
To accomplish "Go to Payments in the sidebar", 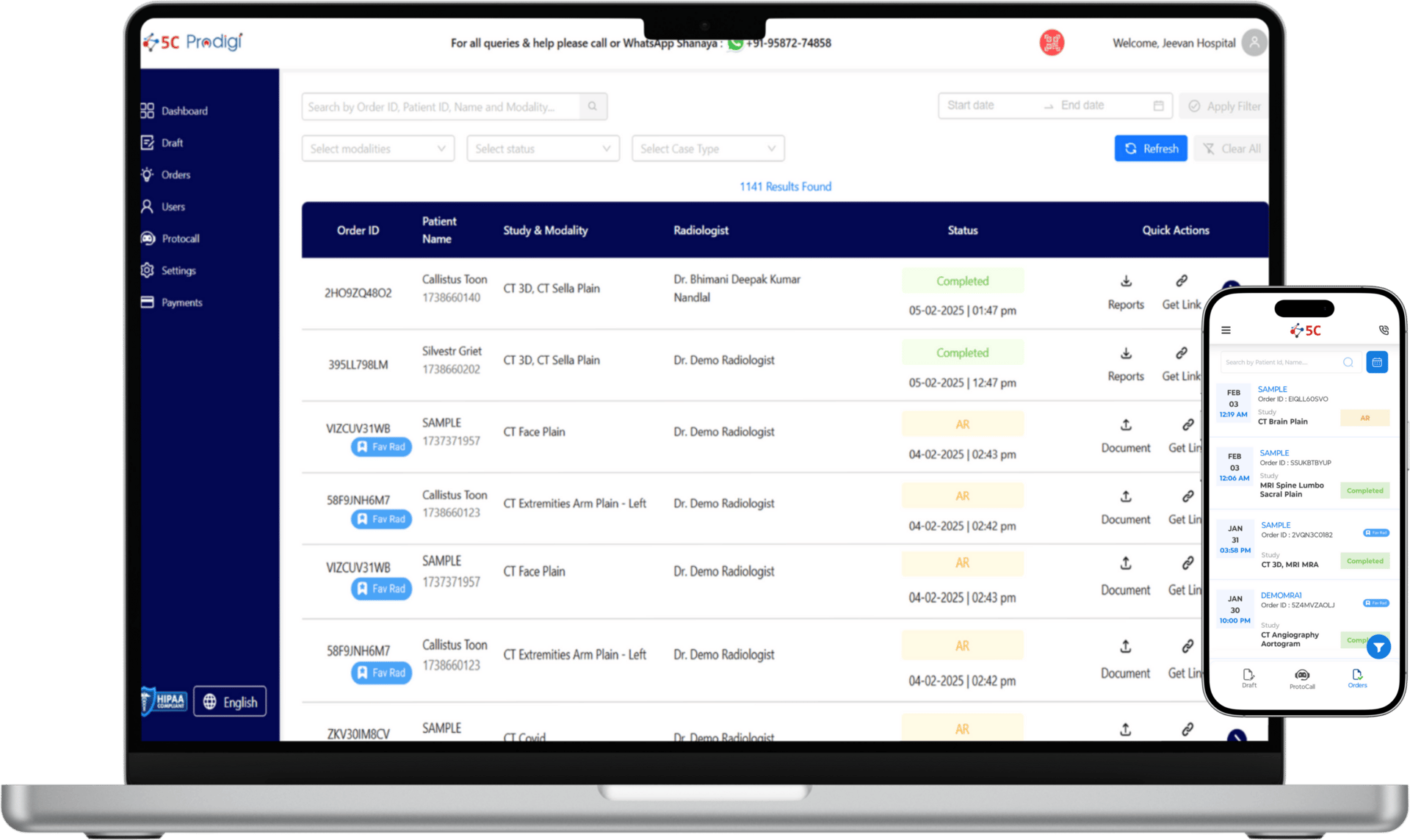I will (181, 303).
